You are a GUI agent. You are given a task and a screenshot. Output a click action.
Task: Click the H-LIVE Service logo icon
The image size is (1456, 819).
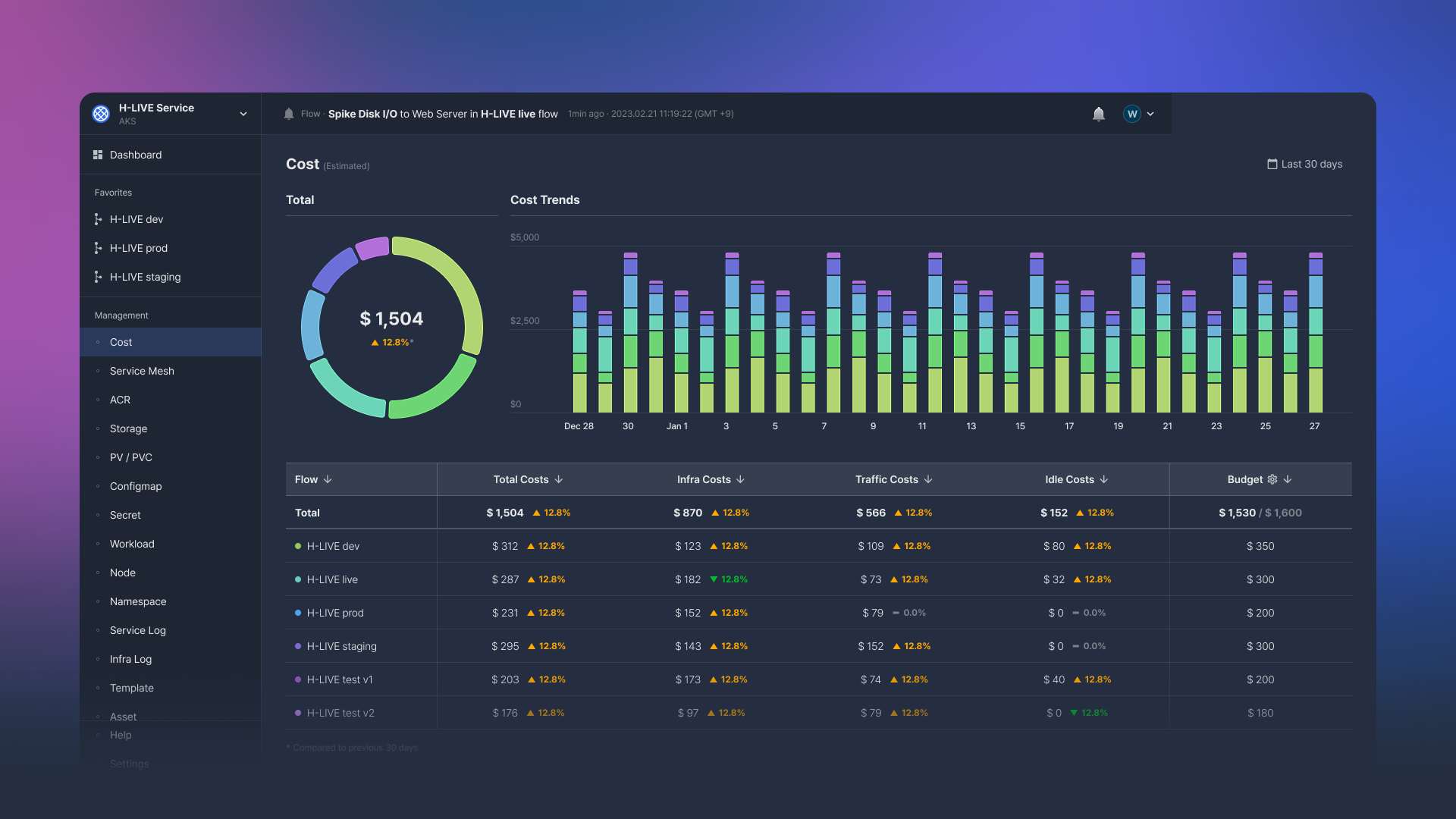pyautogui.click(x=101, y=114)
